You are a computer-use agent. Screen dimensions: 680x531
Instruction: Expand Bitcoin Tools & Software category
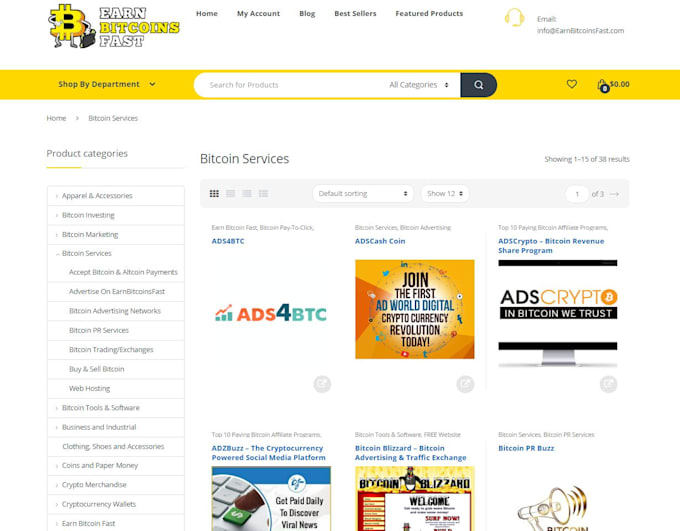pos(57,408)
